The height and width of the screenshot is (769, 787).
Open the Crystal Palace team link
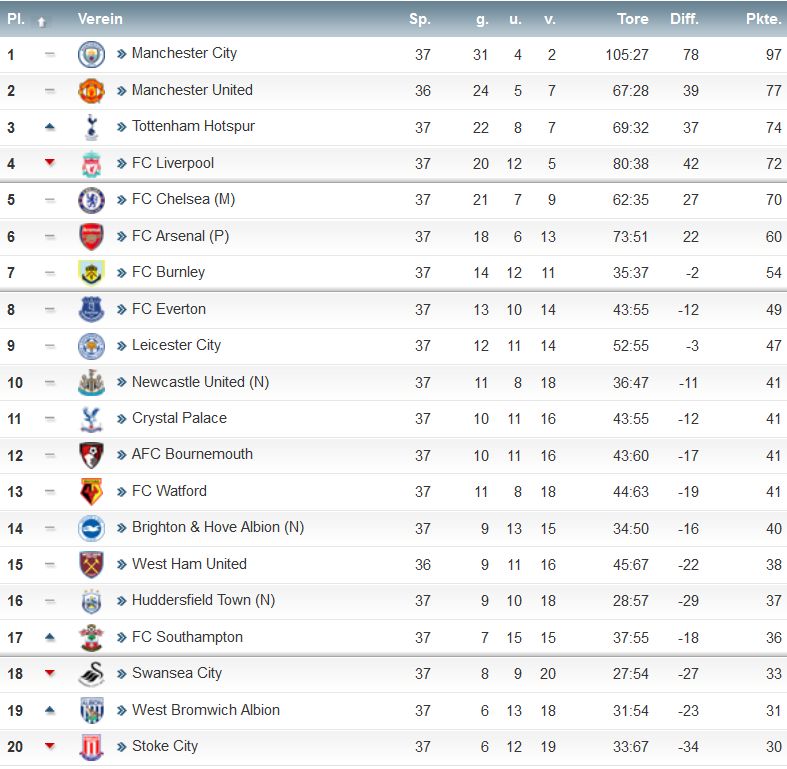click(x=179, y=418)
